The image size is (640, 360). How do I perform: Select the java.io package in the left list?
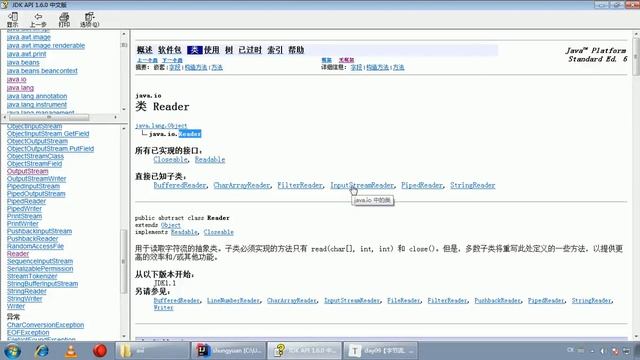tap(16, 80)
